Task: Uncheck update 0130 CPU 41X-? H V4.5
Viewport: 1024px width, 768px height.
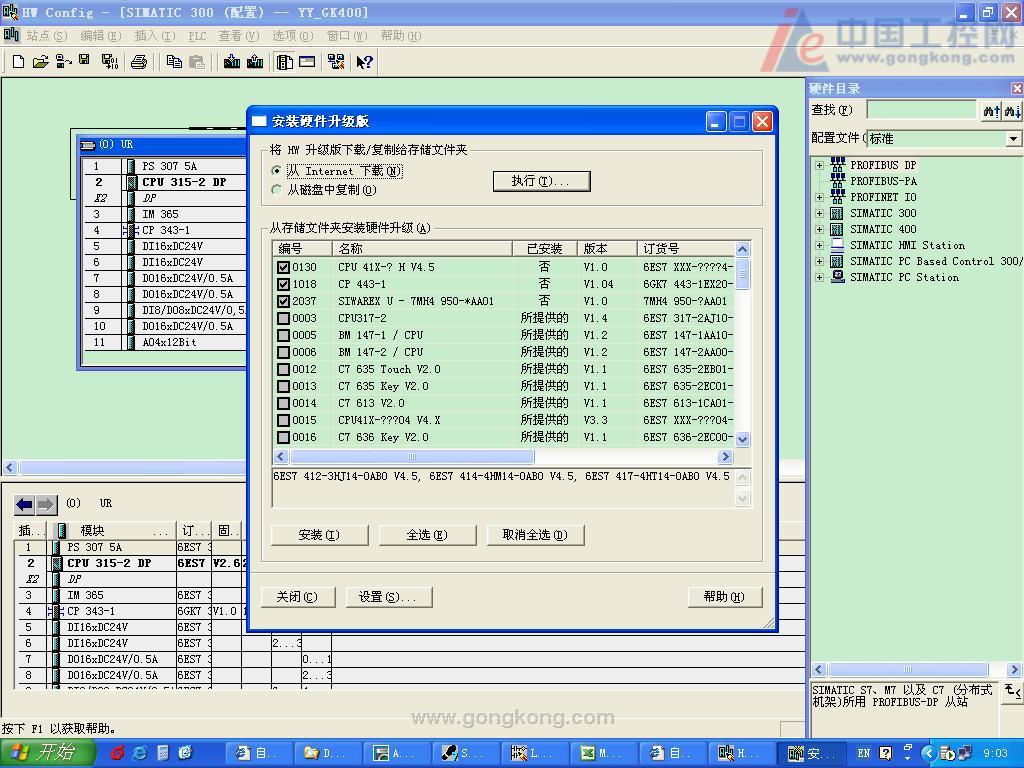Action: coord(283,267)
